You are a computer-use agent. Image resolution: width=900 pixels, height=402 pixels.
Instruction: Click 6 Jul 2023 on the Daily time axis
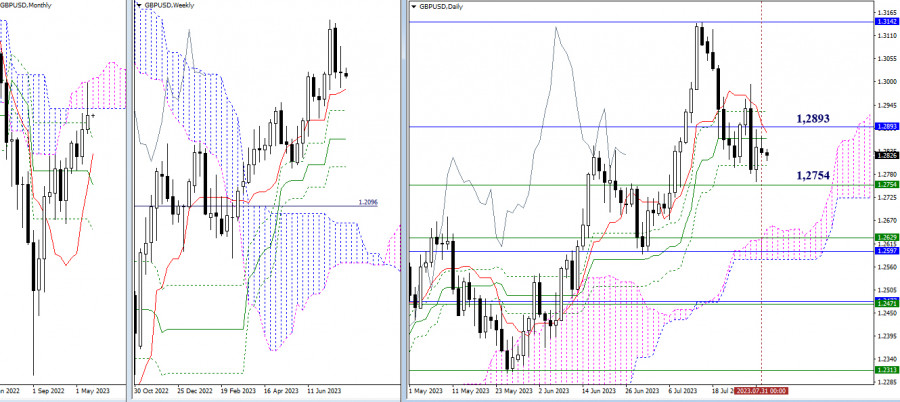[682, 391]
